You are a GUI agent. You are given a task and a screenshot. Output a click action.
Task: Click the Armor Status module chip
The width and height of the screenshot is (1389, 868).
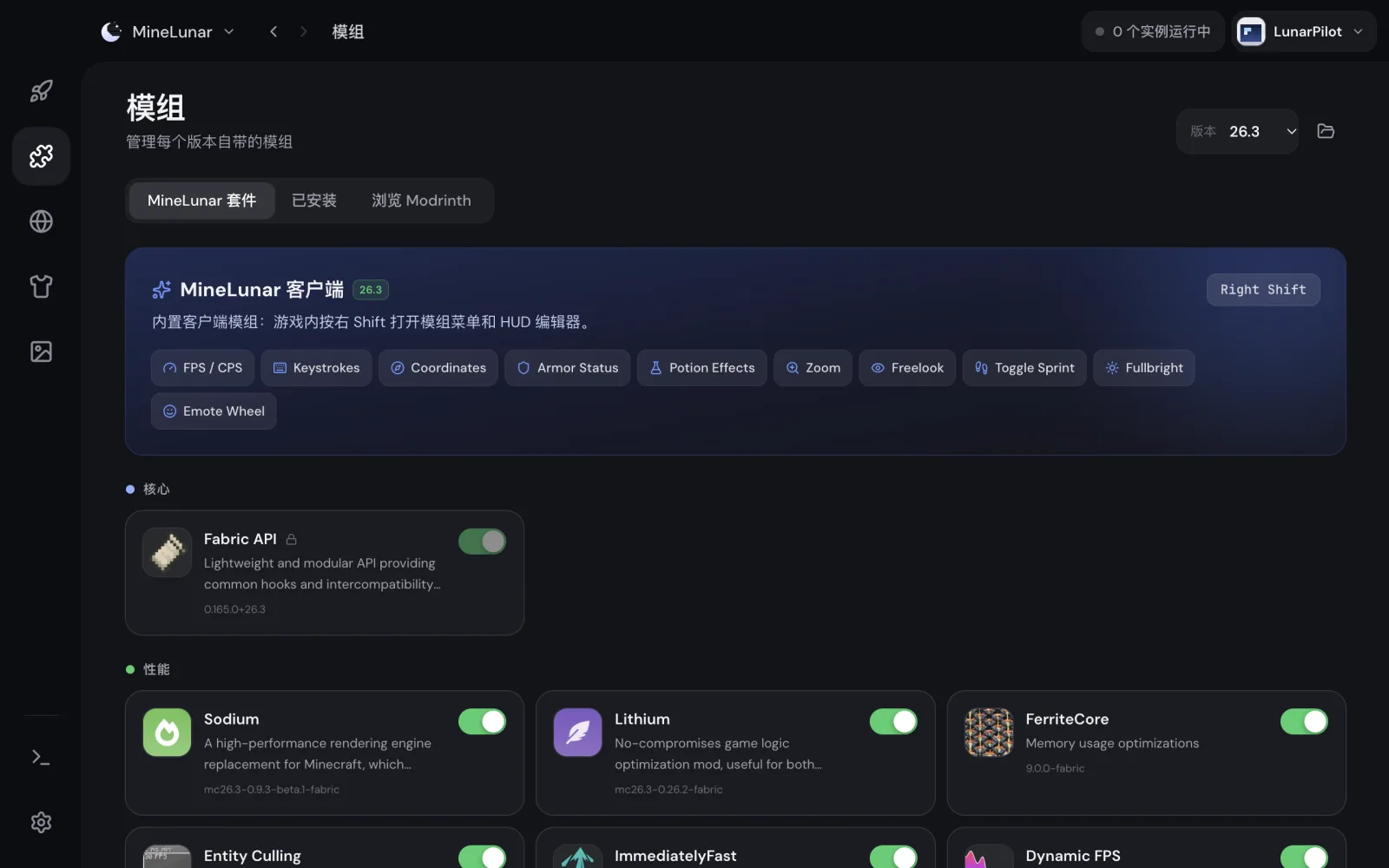click(x=568, y=368)
